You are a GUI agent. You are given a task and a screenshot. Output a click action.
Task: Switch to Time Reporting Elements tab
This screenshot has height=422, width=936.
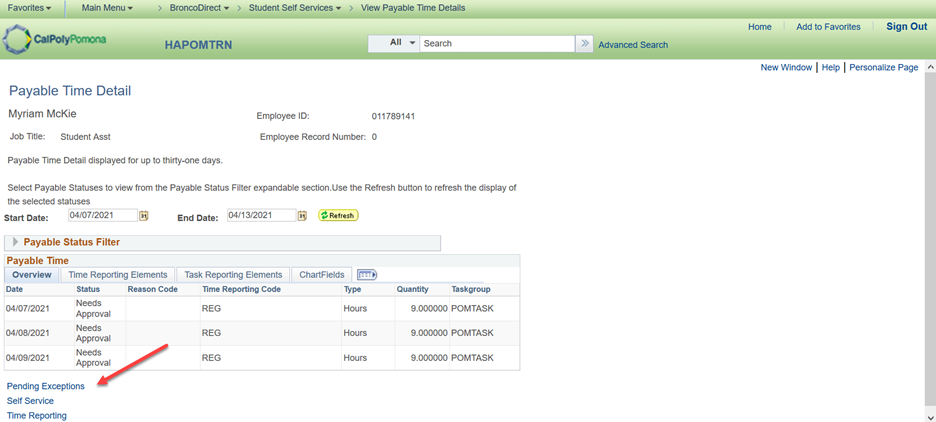click(x=118, y=275)
